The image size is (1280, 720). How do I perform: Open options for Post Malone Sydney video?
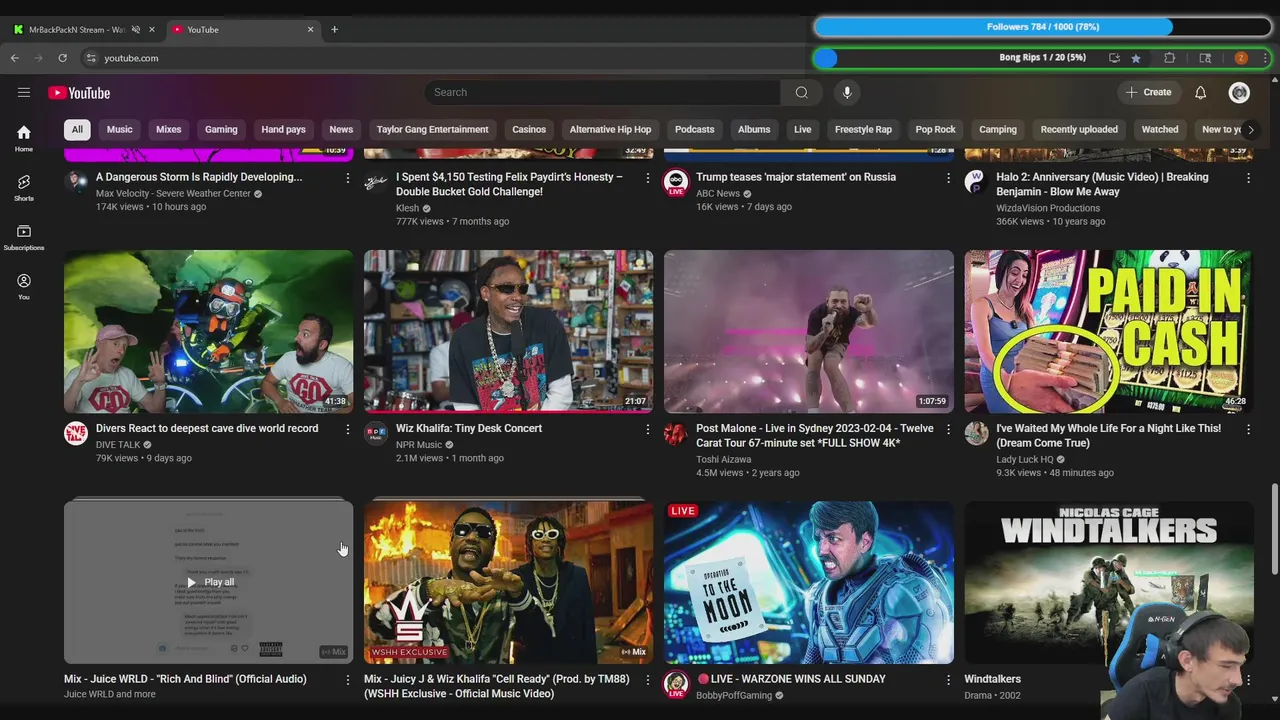[x=948, y=429]
